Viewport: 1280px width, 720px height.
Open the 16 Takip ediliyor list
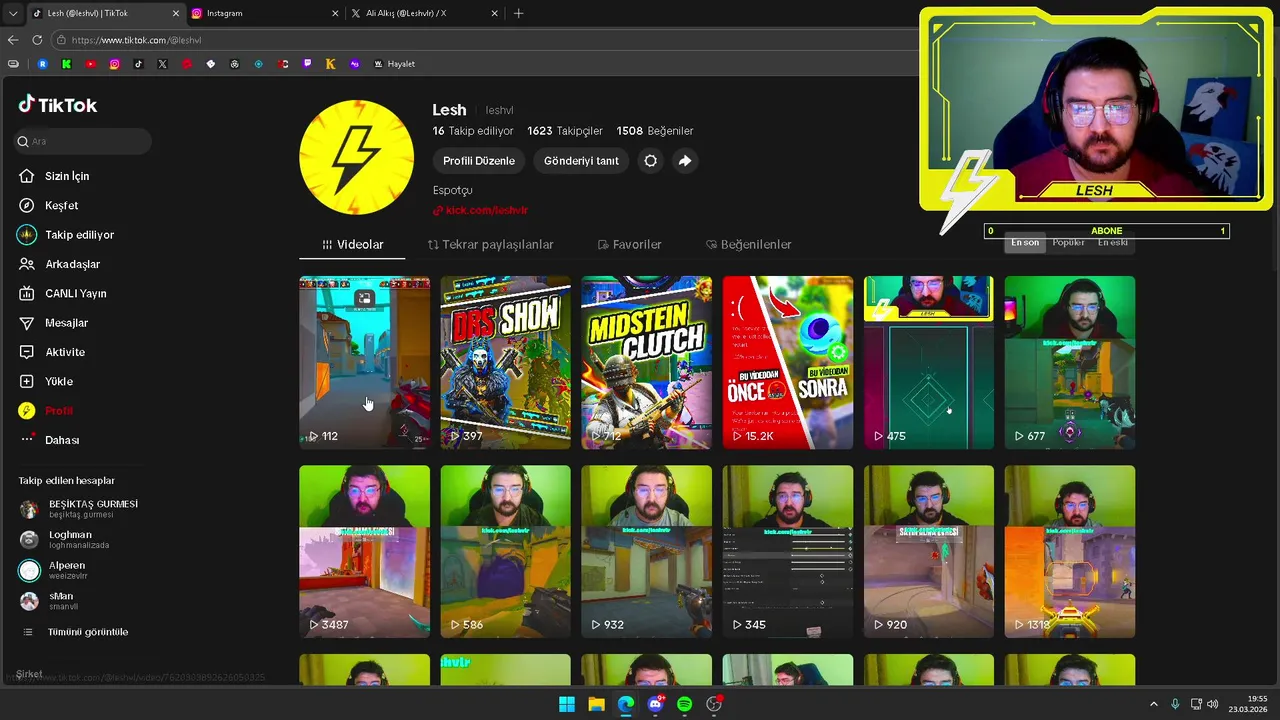pos(473,131)
